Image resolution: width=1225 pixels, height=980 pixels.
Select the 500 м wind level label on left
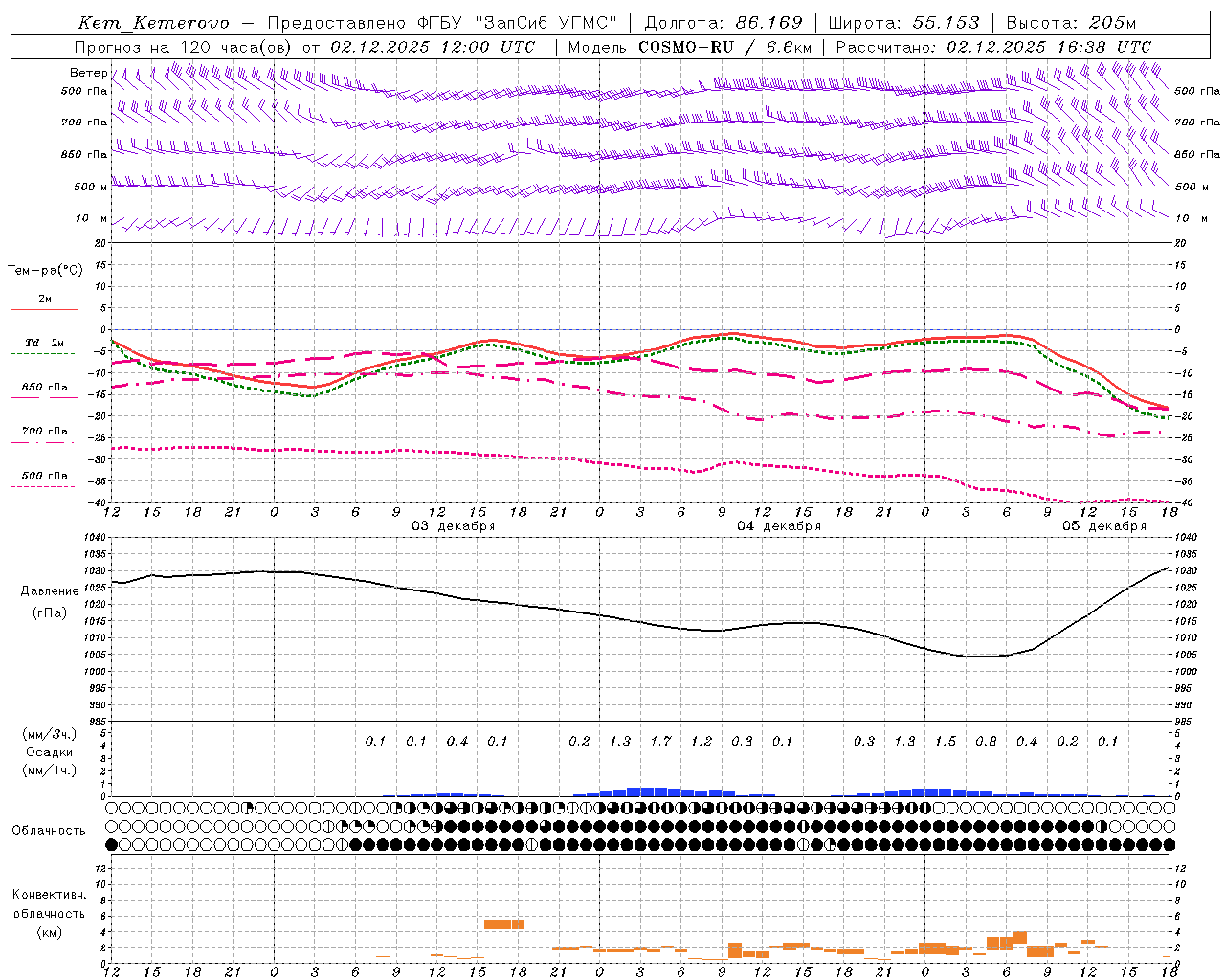tap(91, 187)
